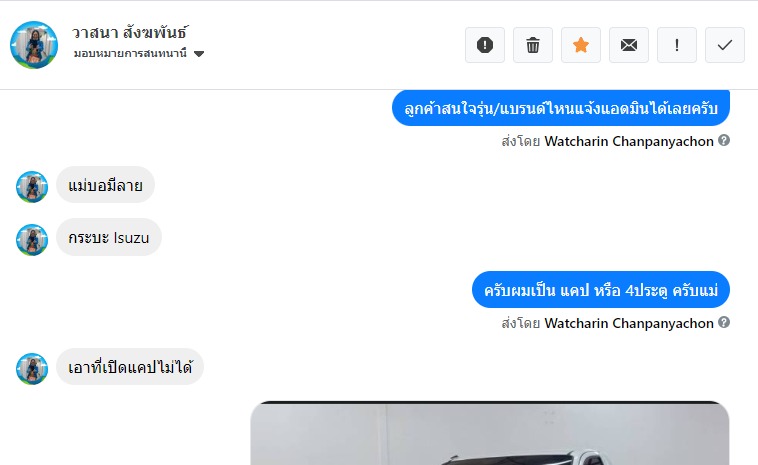758x465 pixels.
Task: Click avatar next to กระบะ Isuzu message
Action: pos(32,239)
